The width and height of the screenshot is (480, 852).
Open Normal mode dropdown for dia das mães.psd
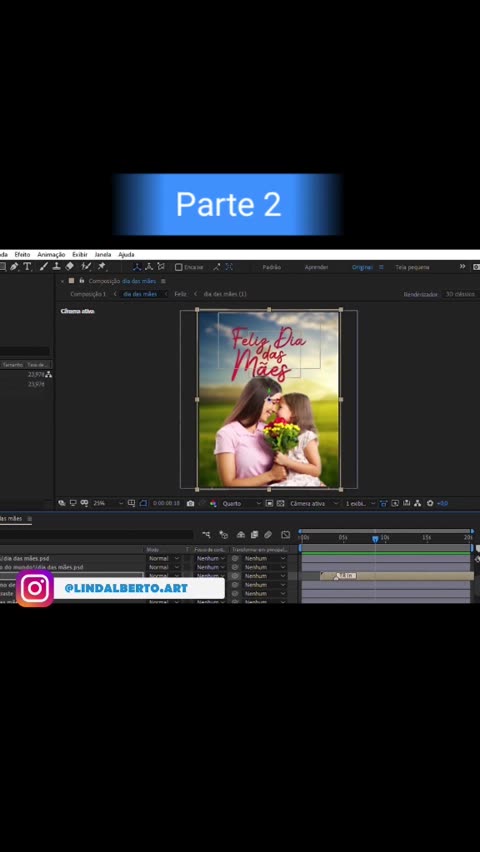(163, 559)
